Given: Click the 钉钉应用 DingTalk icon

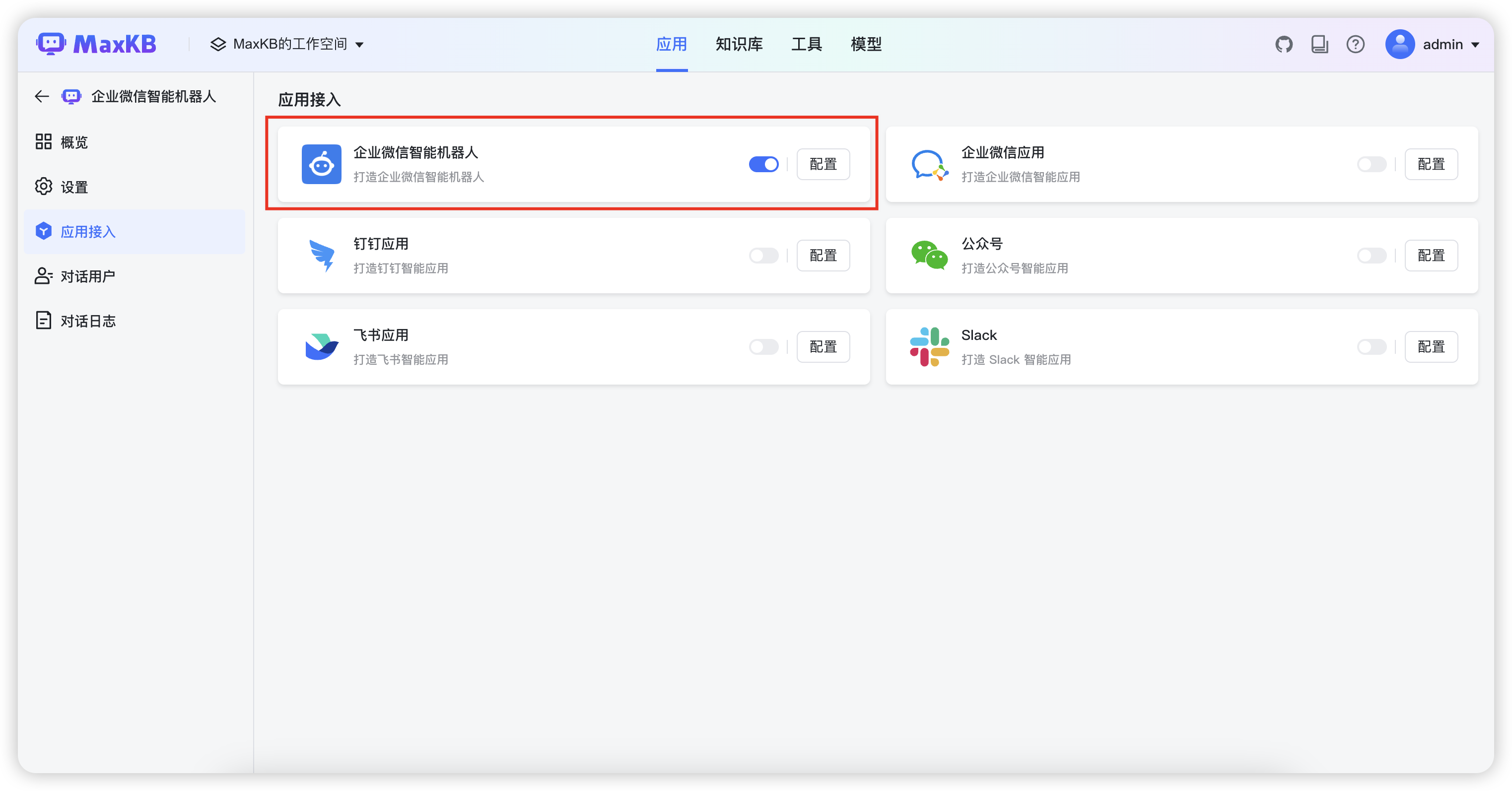Looking at the screenshot, I should pos(322,255).
